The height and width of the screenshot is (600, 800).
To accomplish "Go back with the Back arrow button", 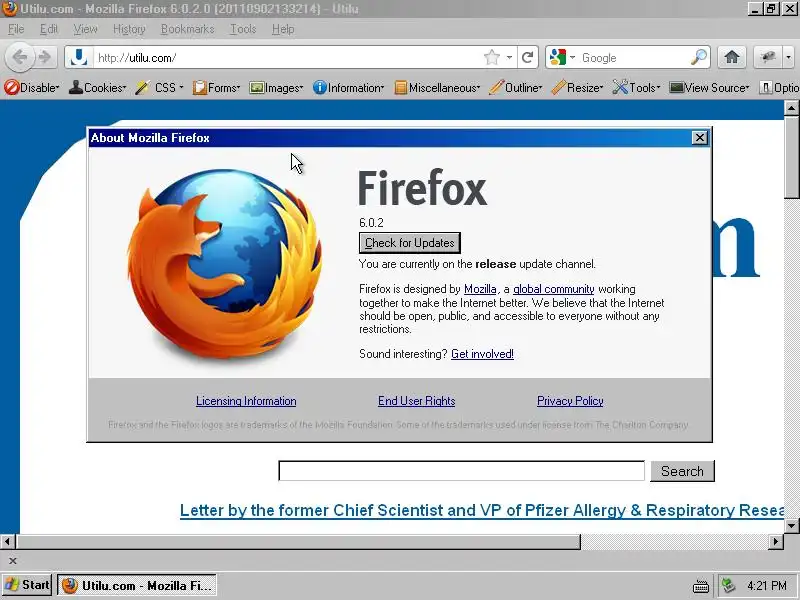I will [x=19, y=57].
